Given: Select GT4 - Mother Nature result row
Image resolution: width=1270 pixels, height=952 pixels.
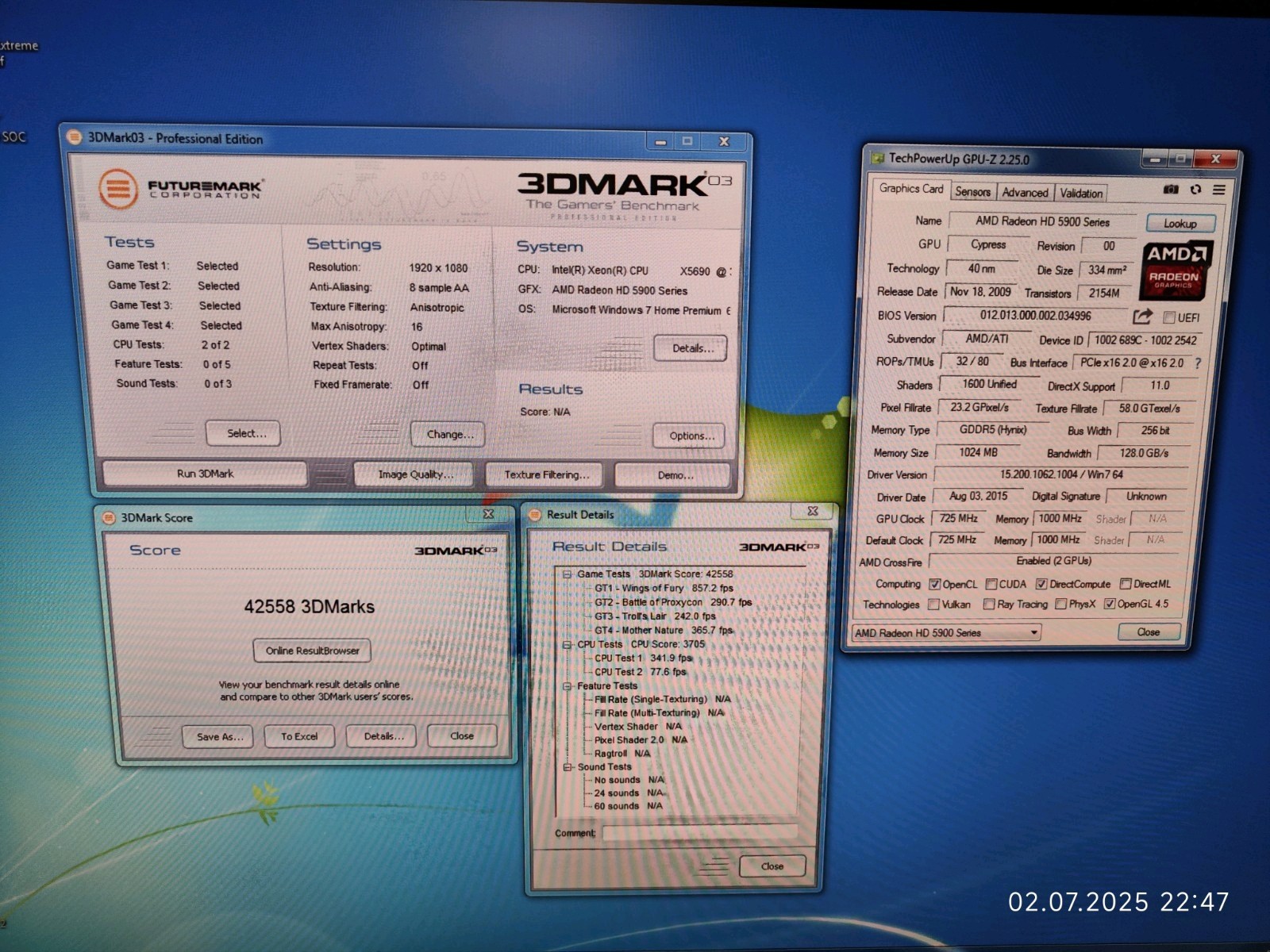Looking at the screenshot, I should pos(664,631).
